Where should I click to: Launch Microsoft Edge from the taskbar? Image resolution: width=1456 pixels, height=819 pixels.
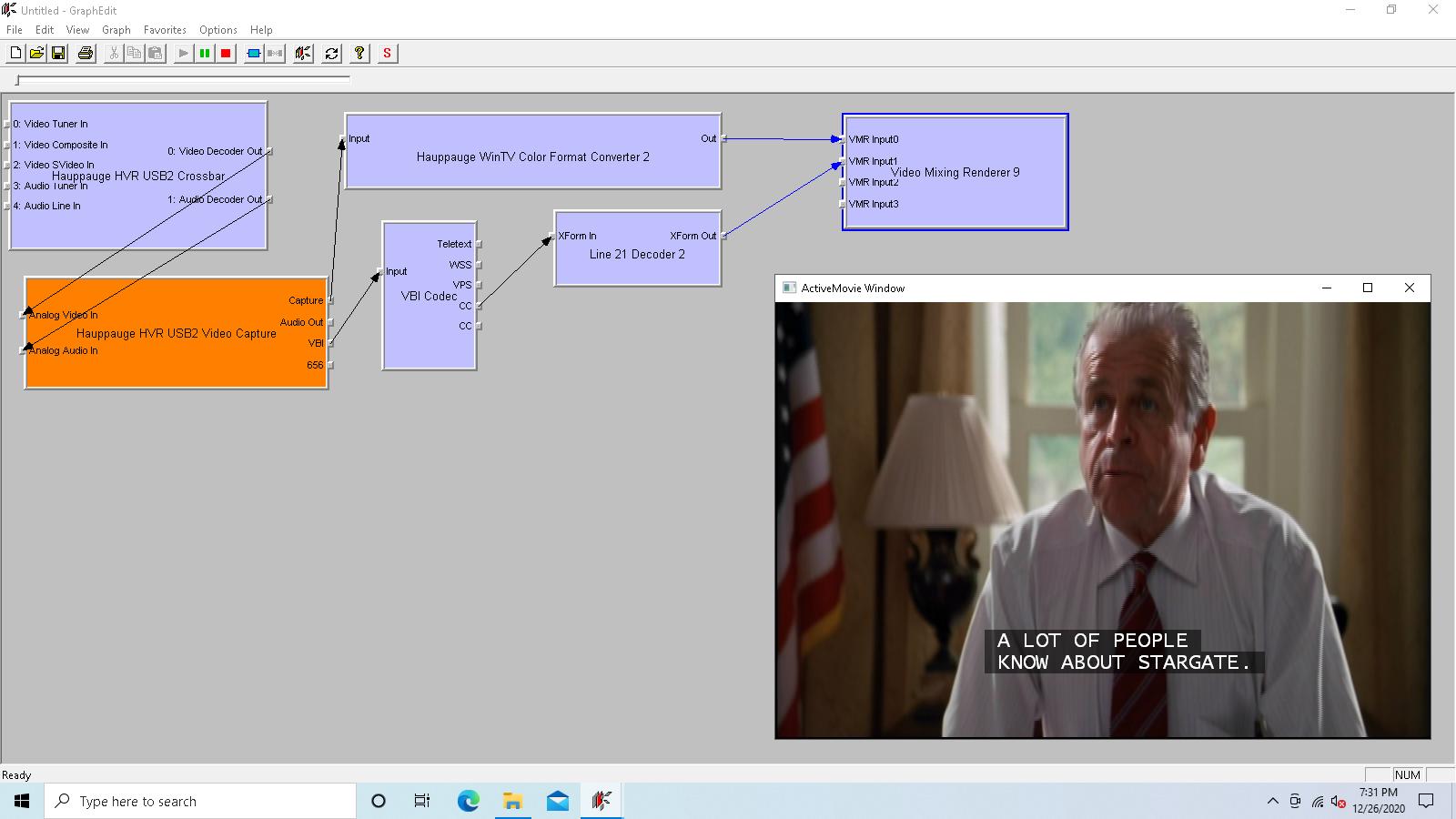click(468, 801)
